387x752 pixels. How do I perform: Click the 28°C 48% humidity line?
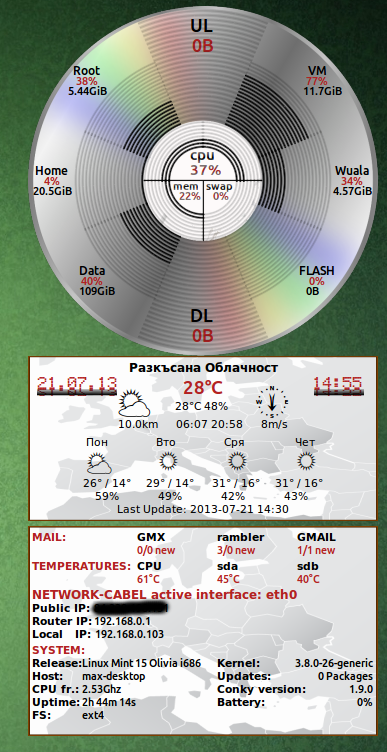click(201, 406)
